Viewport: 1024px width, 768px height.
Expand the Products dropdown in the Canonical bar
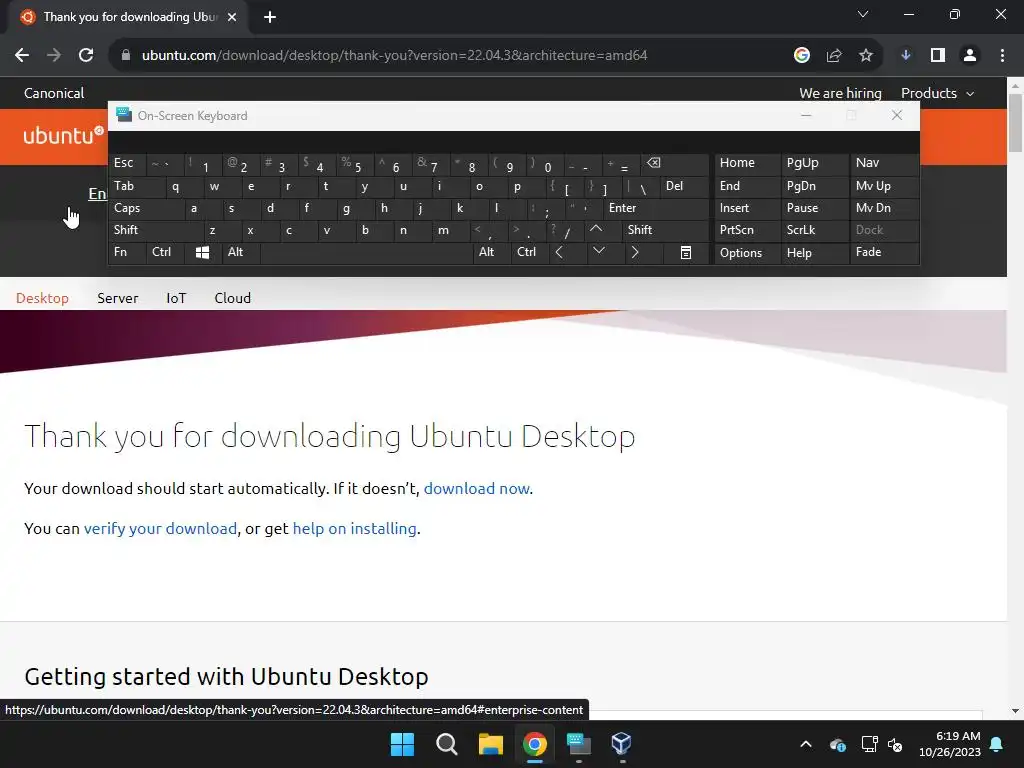pyautogui.click(x=937, y=93)
